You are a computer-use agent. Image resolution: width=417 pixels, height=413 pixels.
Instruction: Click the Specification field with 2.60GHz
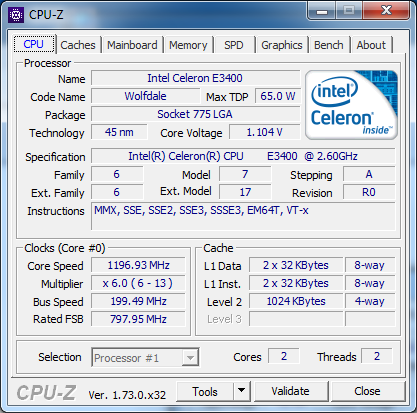243,156
